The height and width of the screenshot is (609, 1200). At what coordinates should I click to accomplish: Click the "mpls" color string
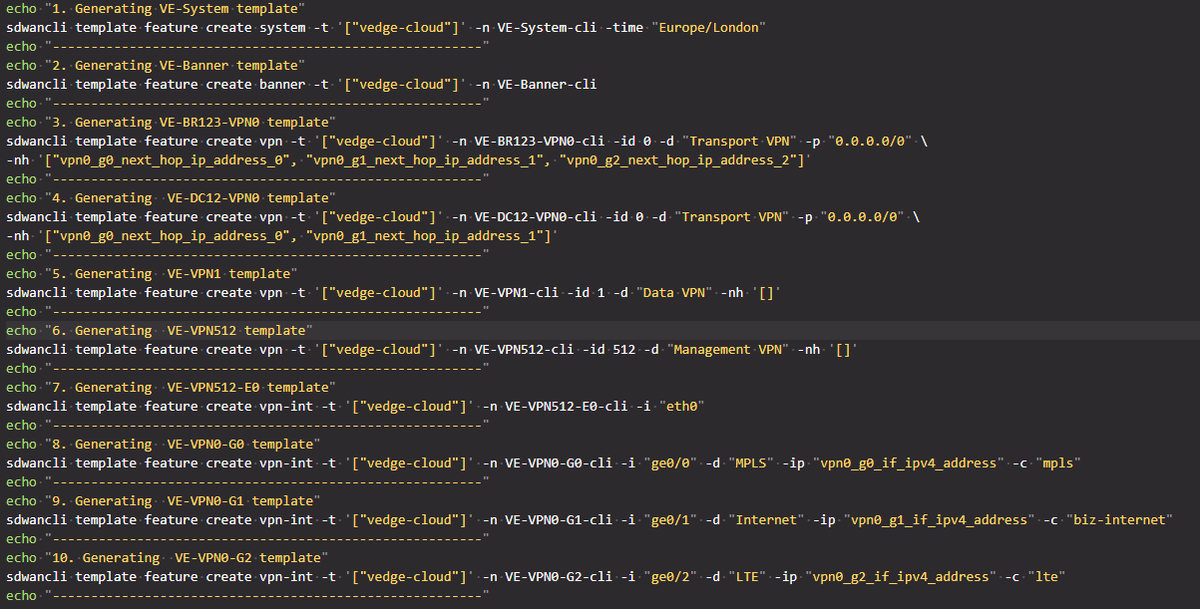coord(1057,465)
